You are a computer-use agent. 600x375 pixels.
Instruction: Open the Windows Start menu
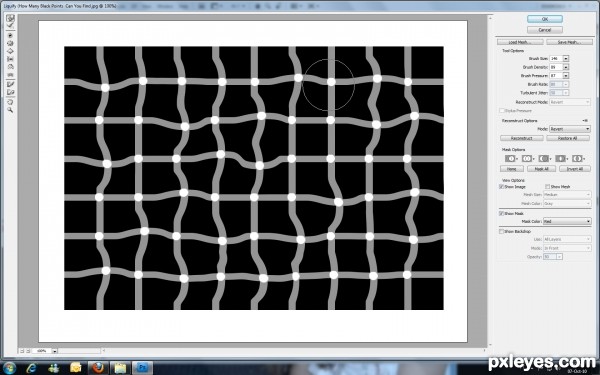(x=9, y=368)
